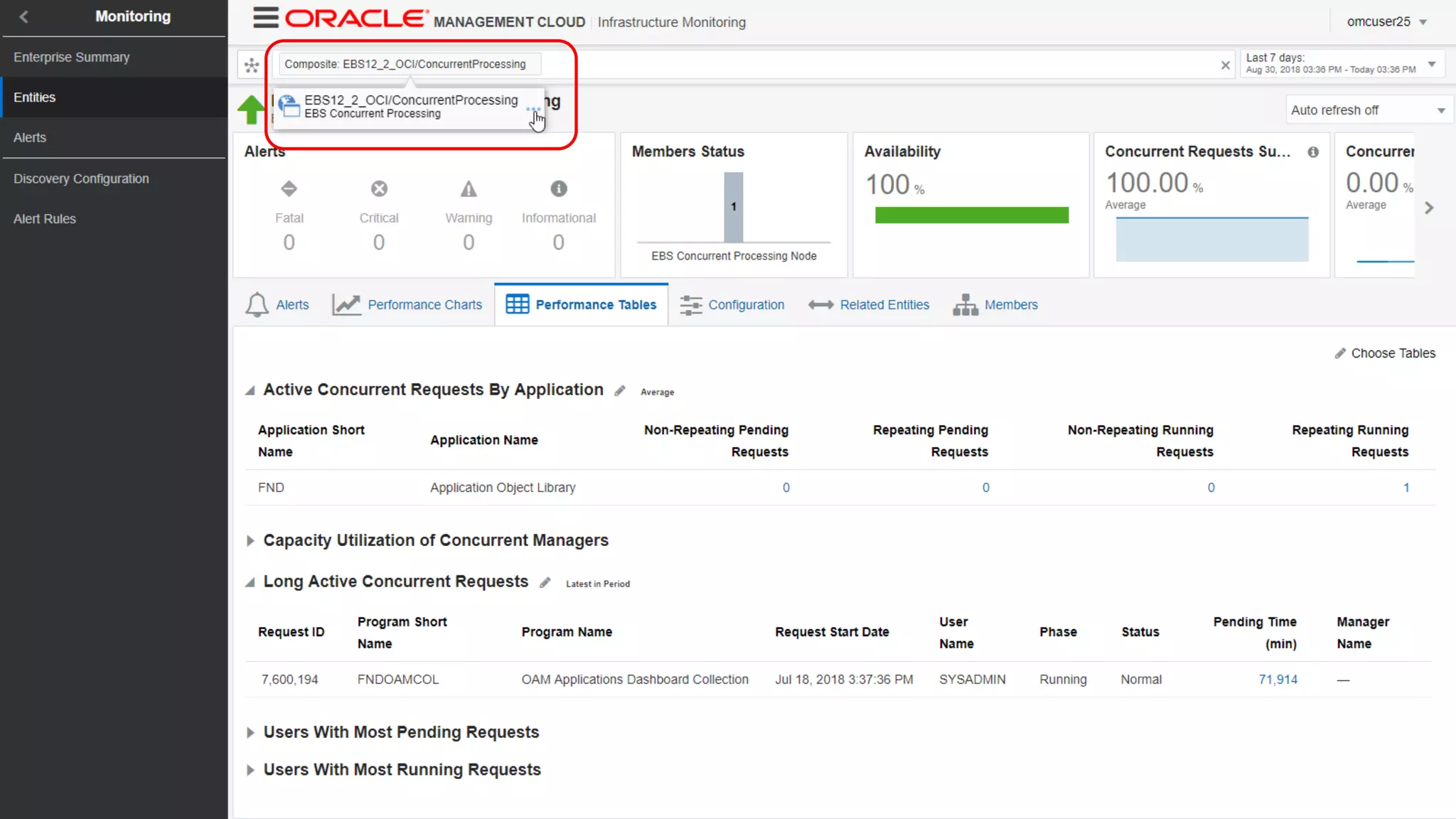Expand Capacity Utilization of Concurrent Managers

point(250,541)
